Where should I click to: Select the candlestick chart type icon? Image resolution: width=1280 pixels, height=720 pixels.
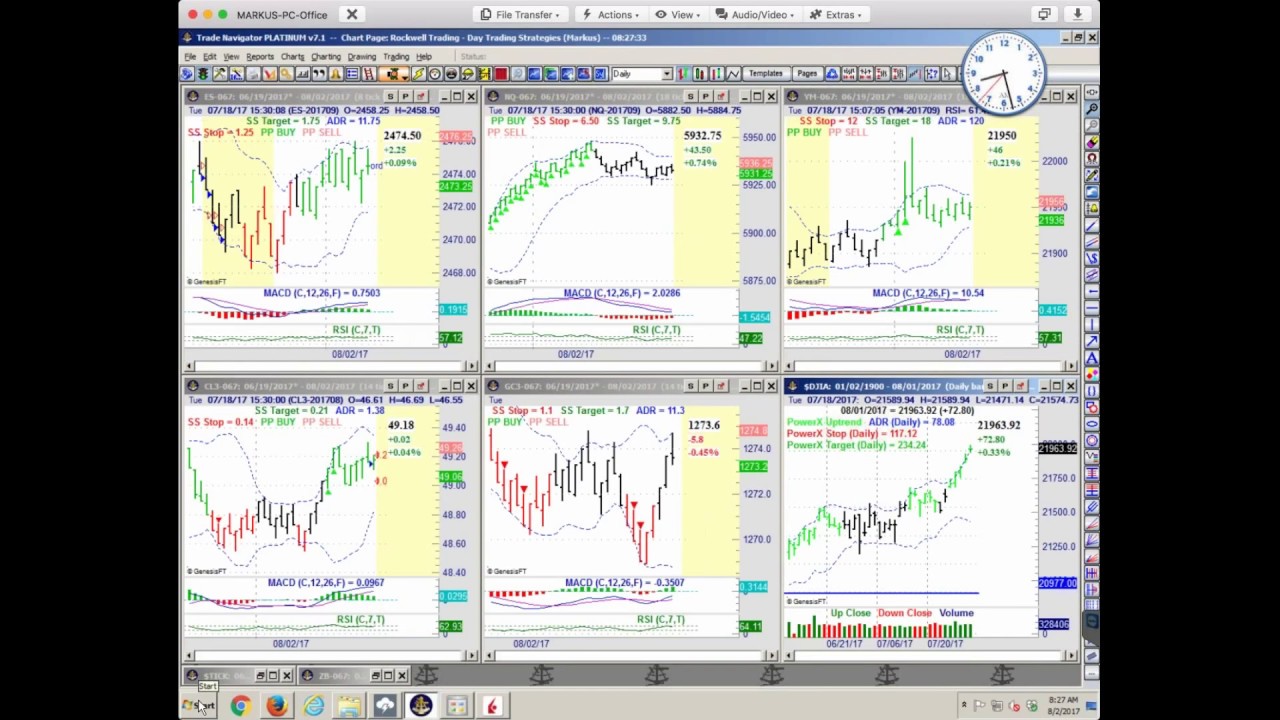point(699,74)
